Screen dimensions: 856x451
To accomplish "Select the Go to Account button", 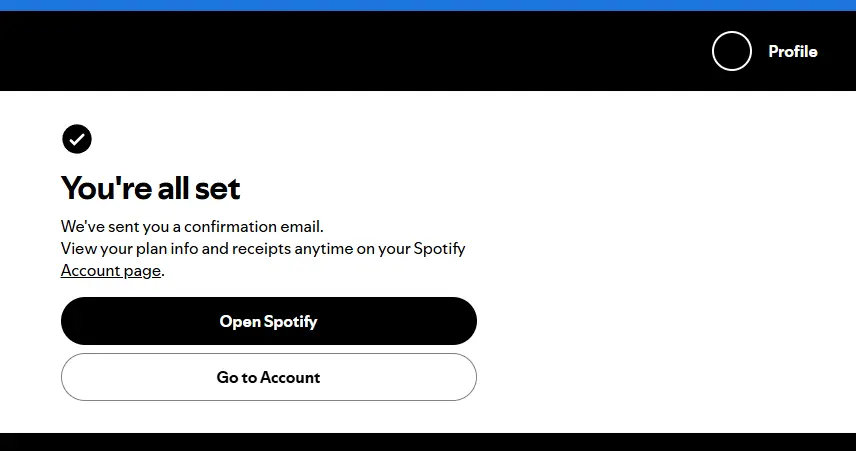I will pos(269,377).
